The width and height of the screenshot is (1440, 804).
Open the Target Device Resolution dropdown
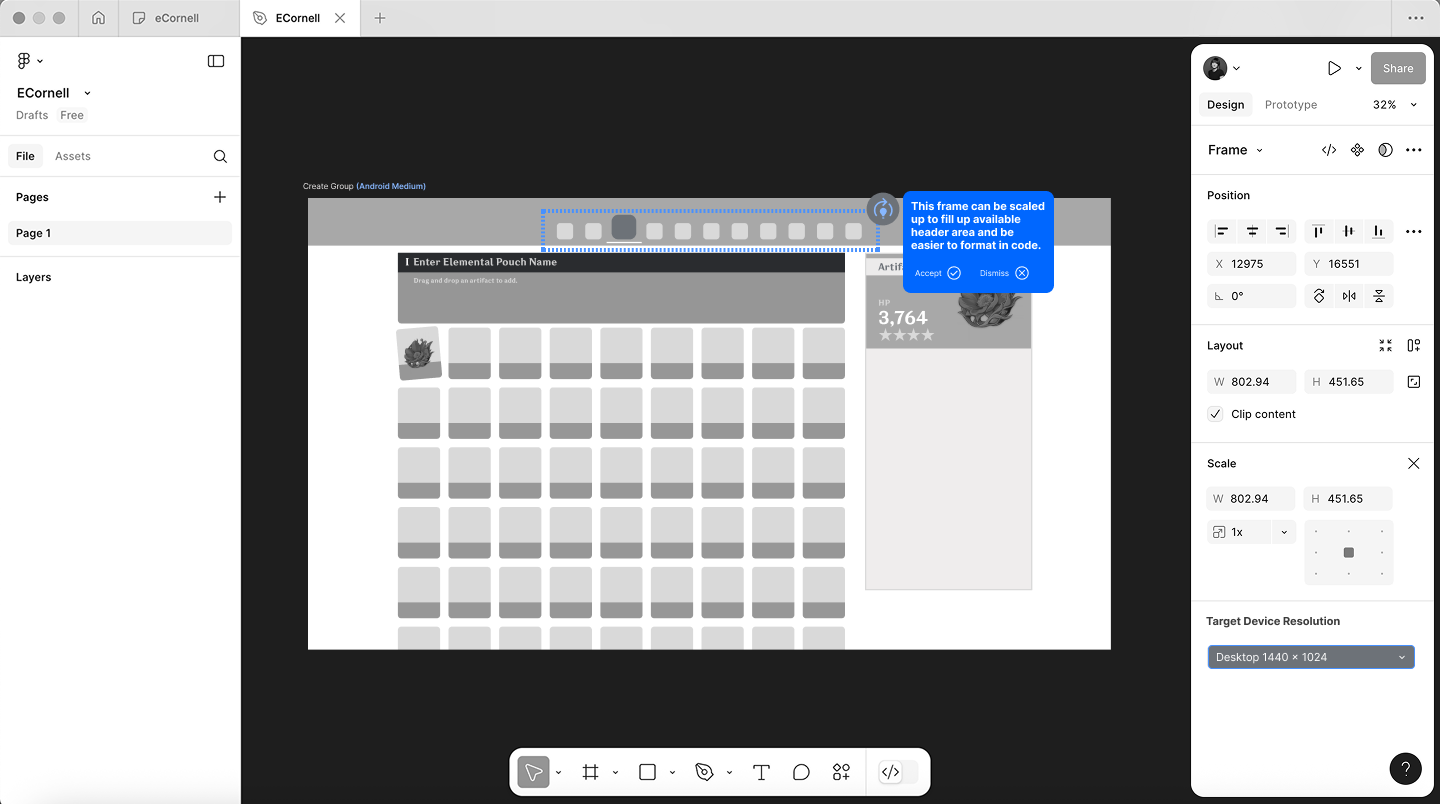pyautogui.click(x=1311, y=657)
